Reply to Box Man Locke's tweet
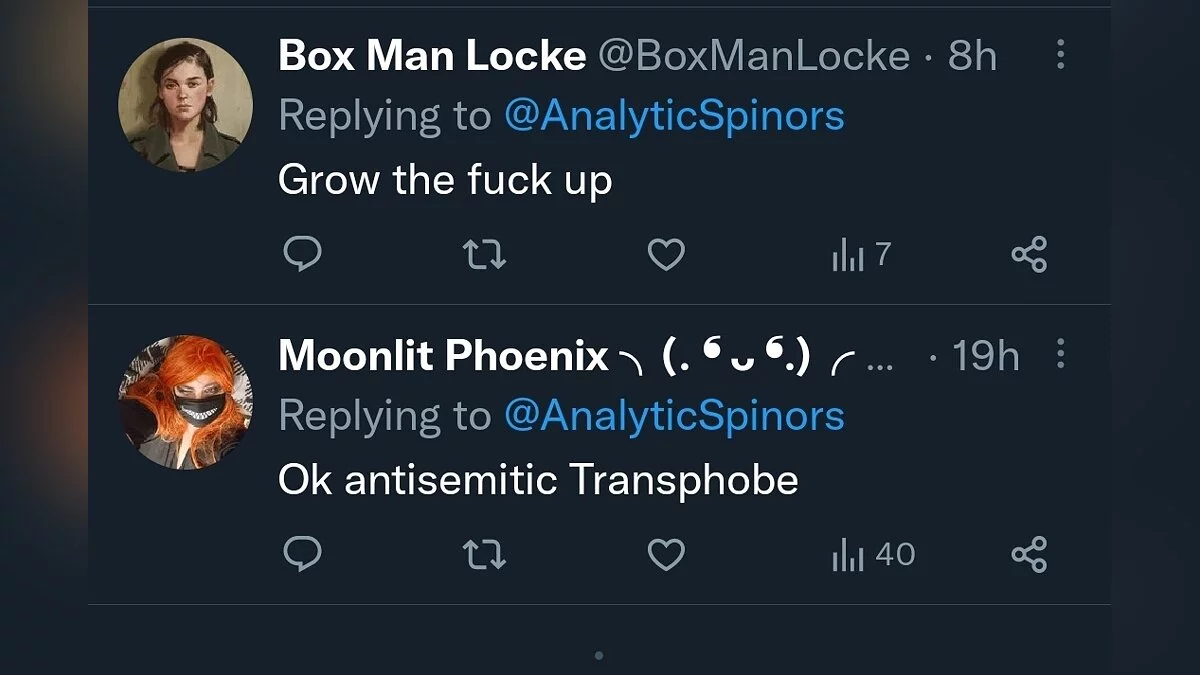The image size is (1200, 675). click(x=302, y=254)
